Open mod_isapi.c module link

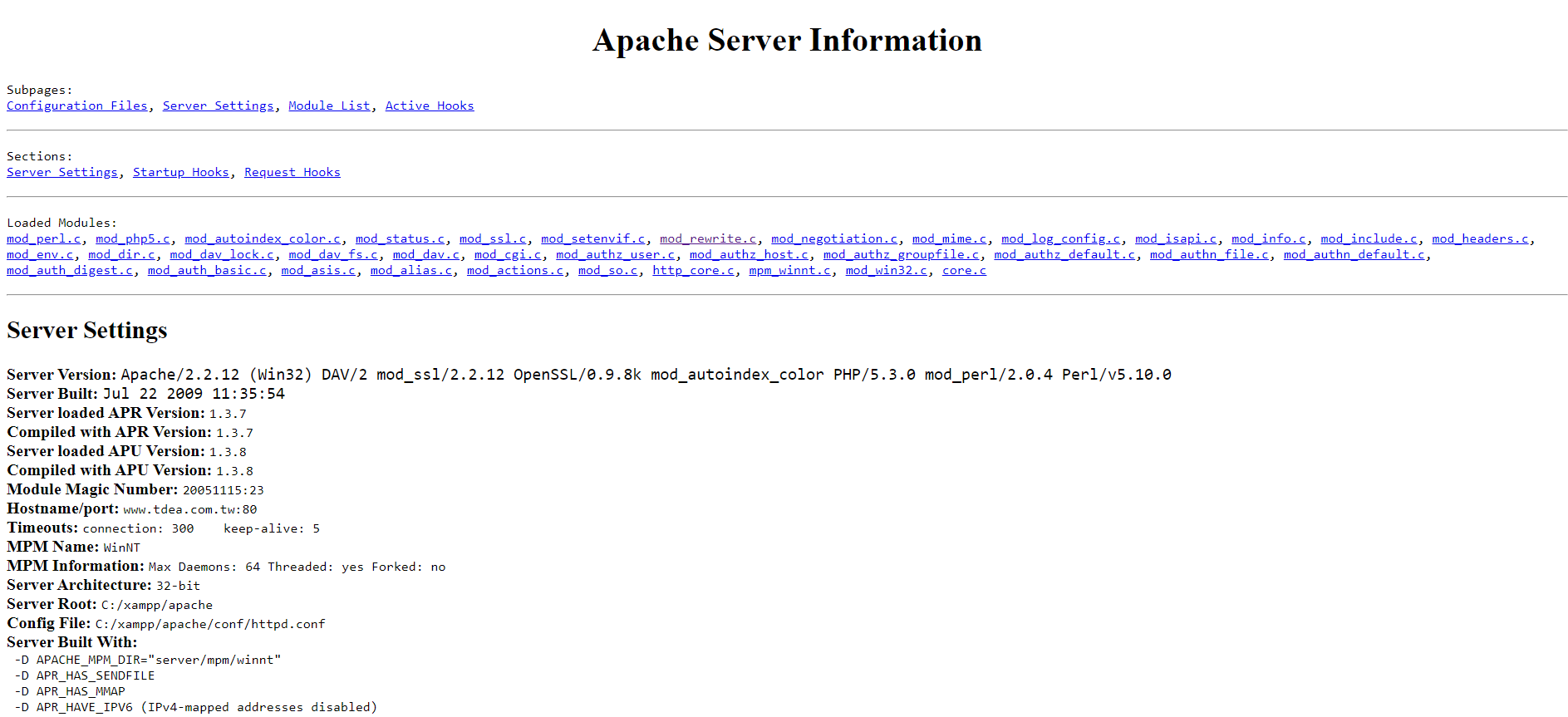(x=1176, y=238)
